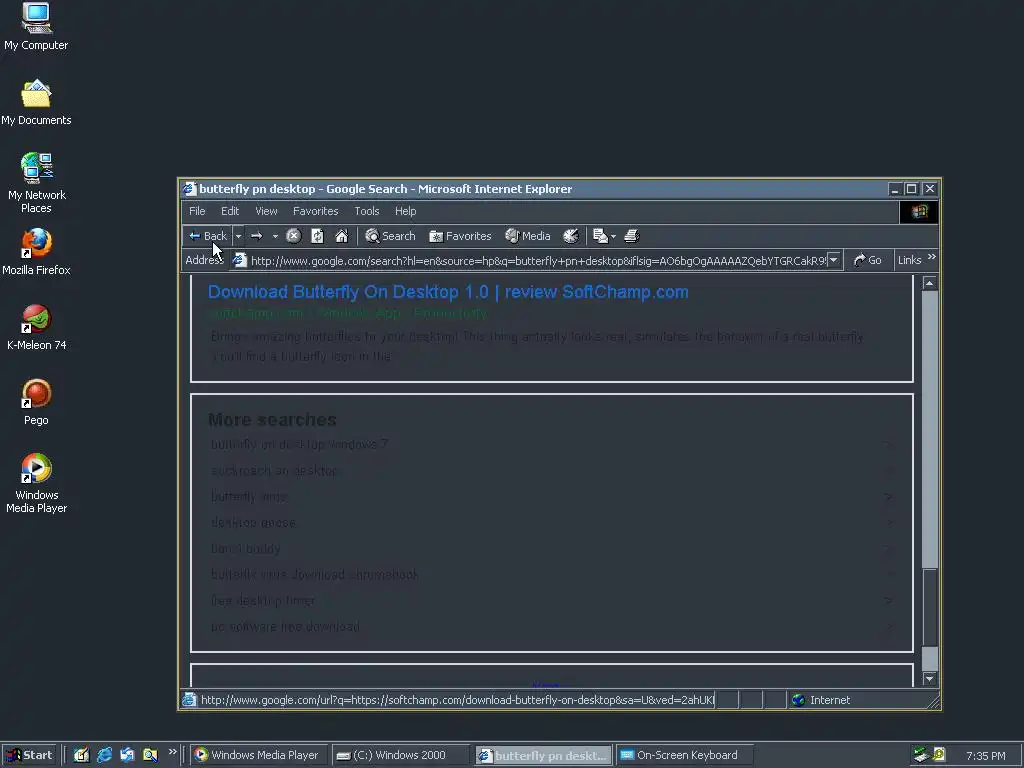Launch Mozilla Firefox from the desktop

(x=36, y=252)
